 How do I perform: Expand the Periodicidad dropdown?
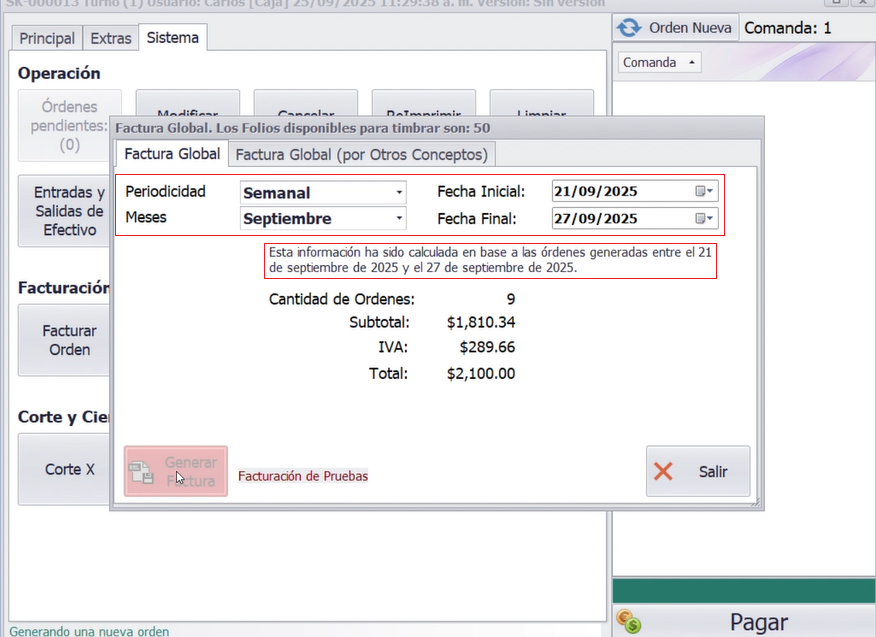point(399,192)
